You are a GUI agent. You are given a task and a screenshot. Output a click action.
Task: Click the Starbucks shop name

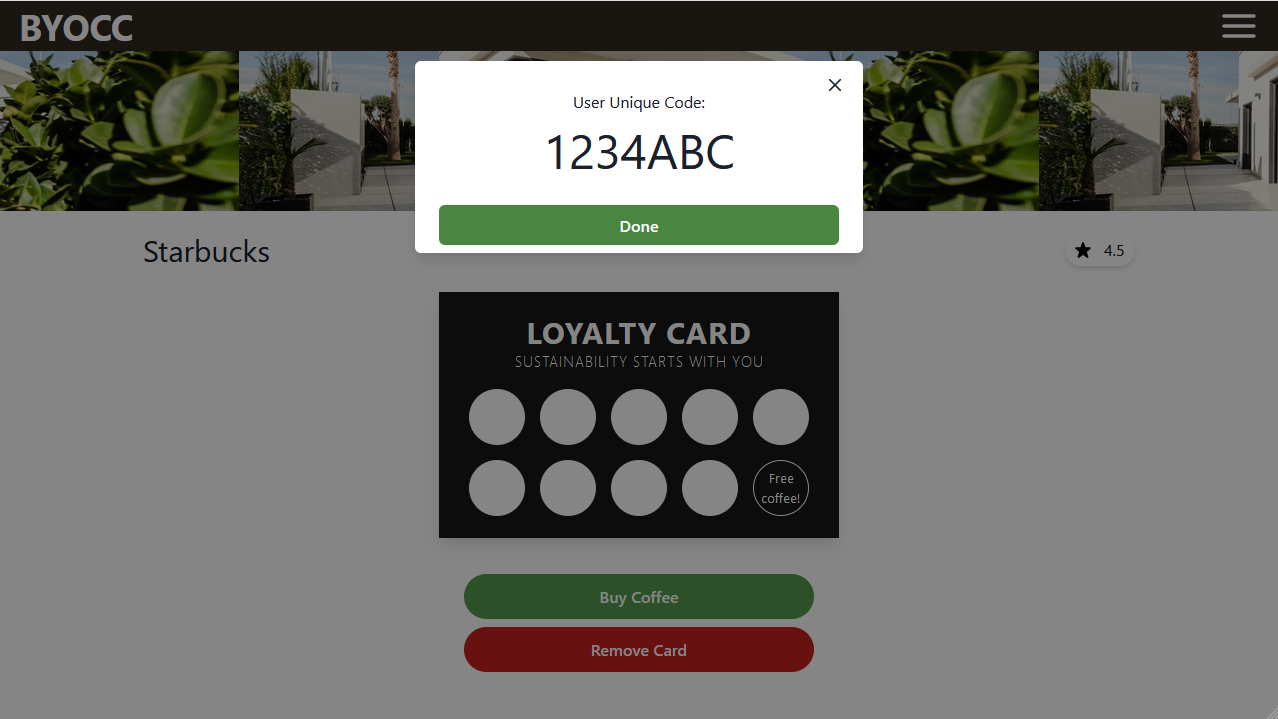click(x=207, y=251)
